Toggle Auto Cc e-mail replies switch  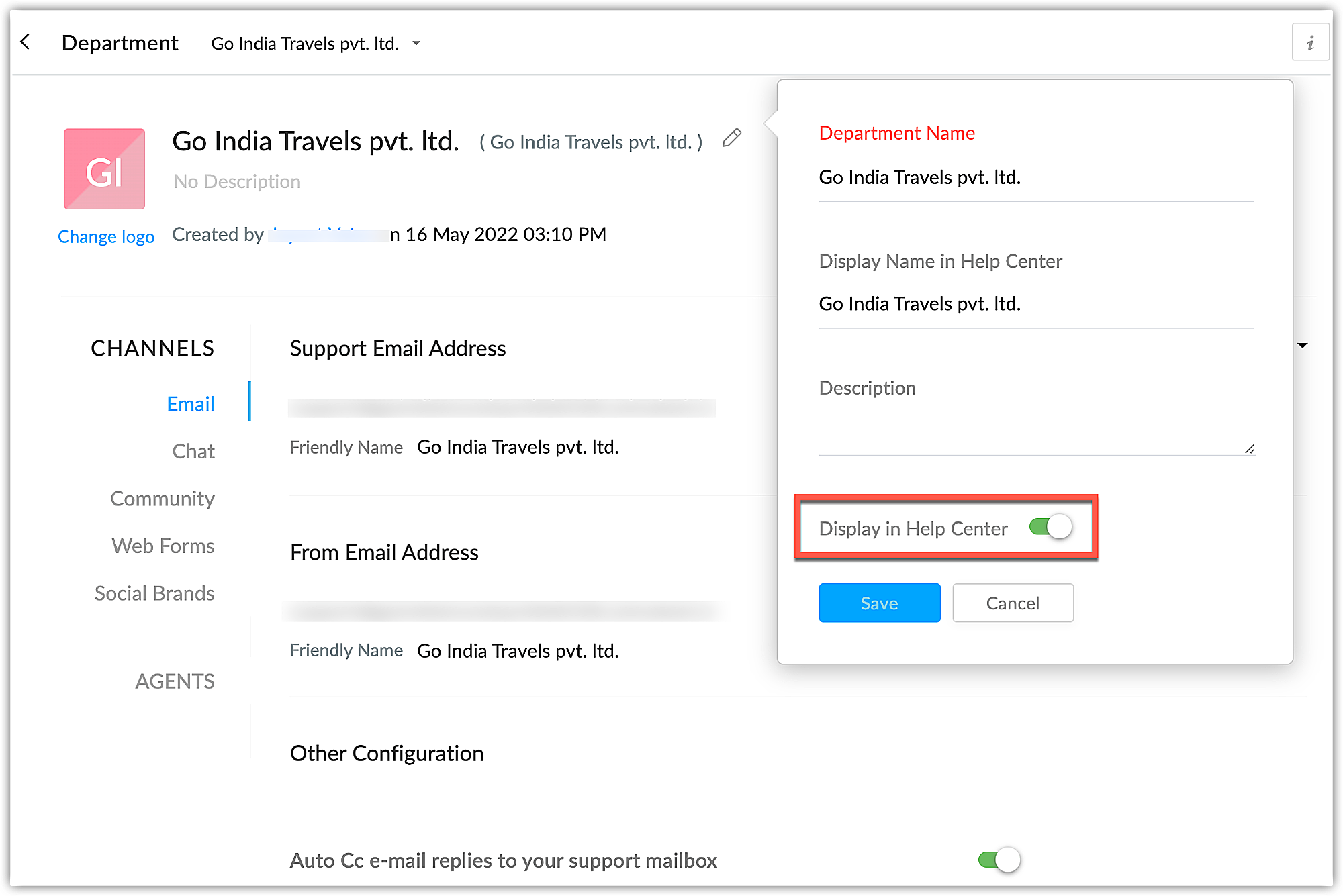[999, 860]
